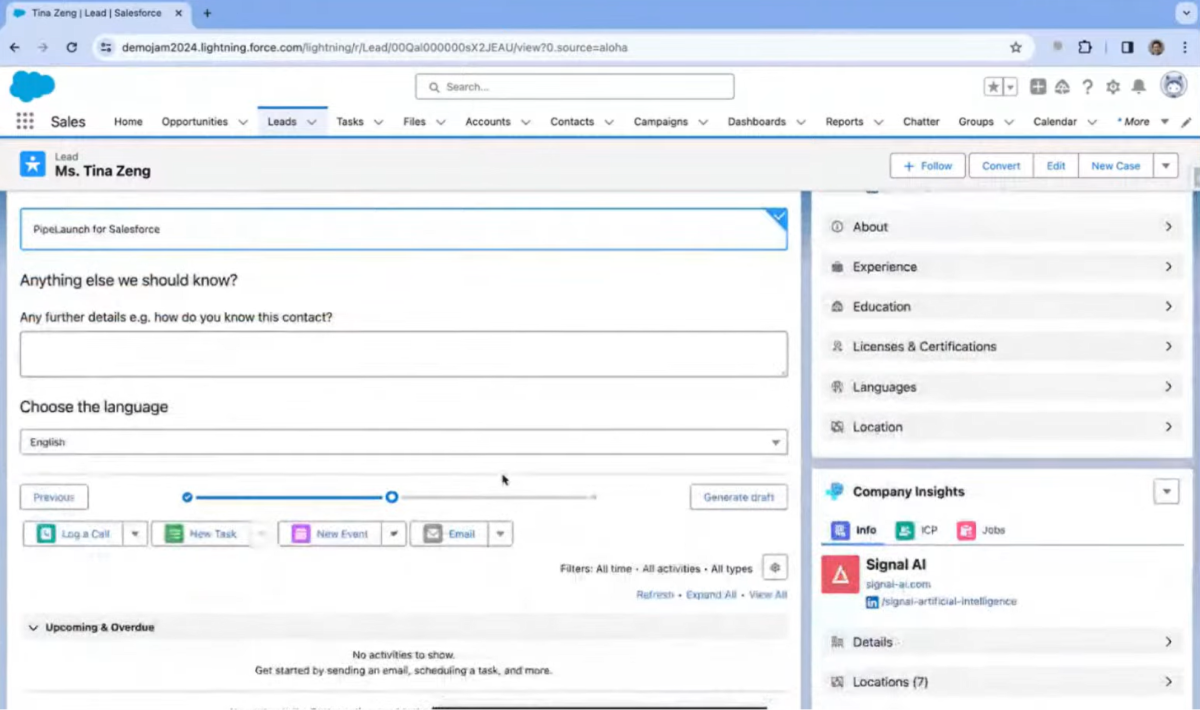Open Chrome extensions puzzle icon
1200x710 pixels.
(1085, 47)
